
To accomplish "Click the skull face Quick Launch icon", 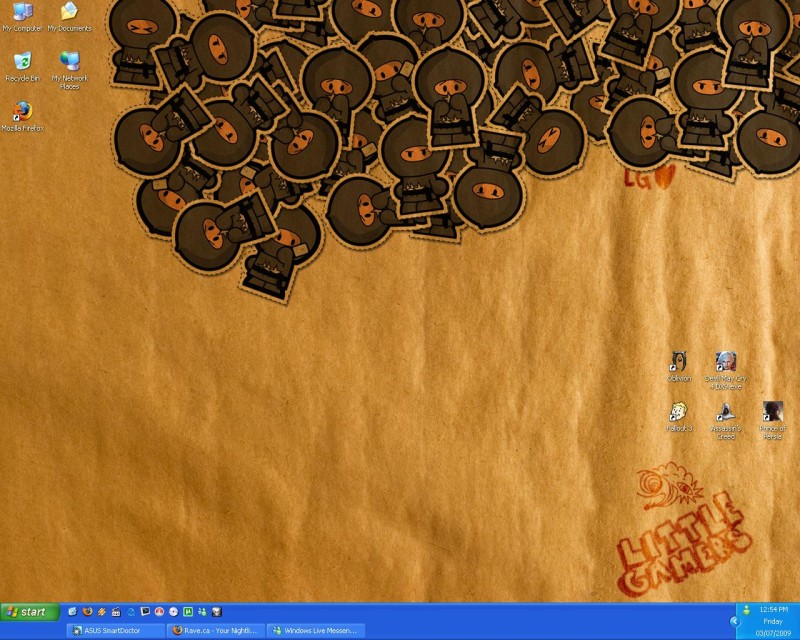I will pyautogui.click(x=216, y=611).
